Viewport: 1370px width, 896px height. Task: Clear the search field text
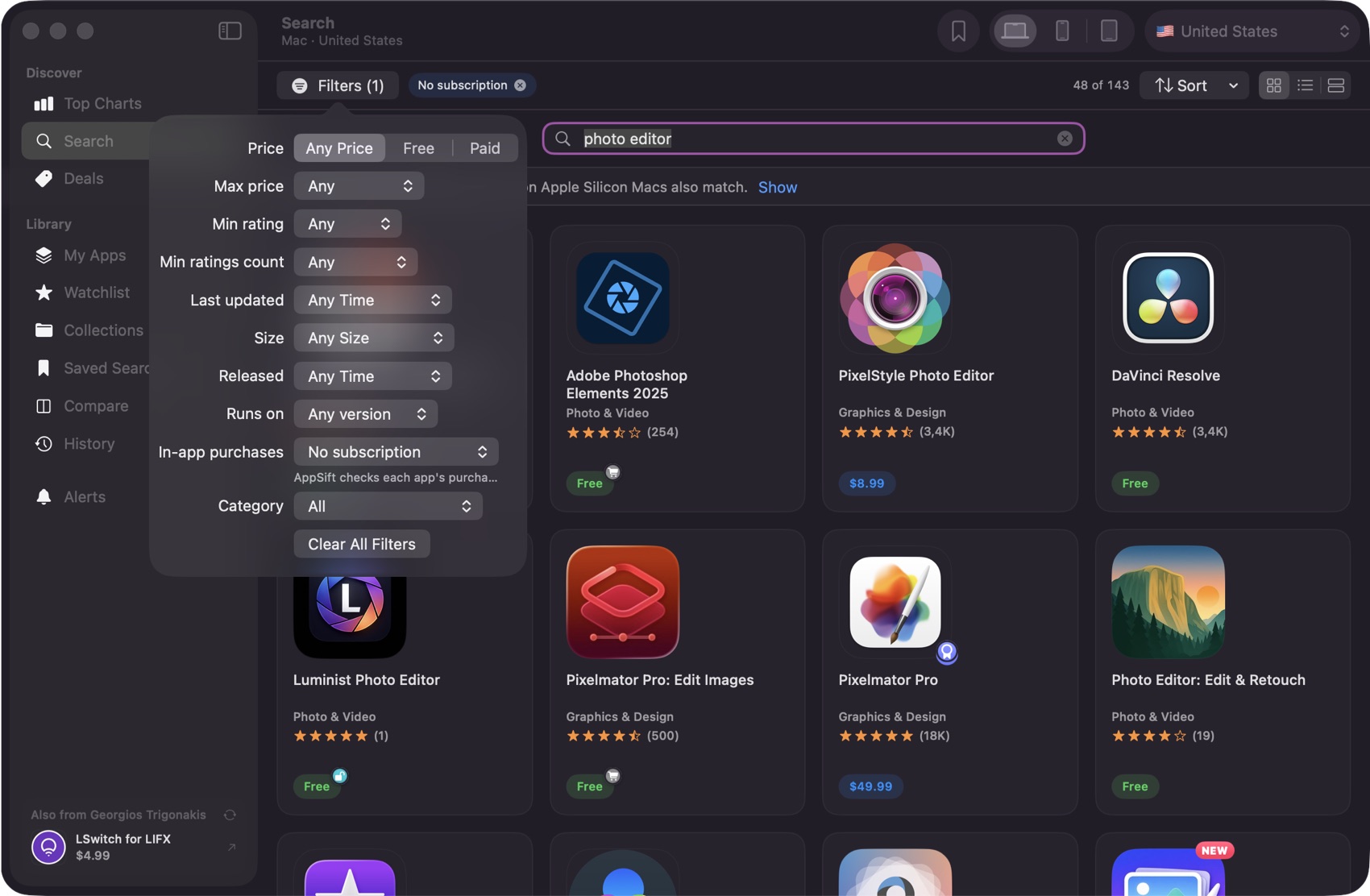[1065, 139]
